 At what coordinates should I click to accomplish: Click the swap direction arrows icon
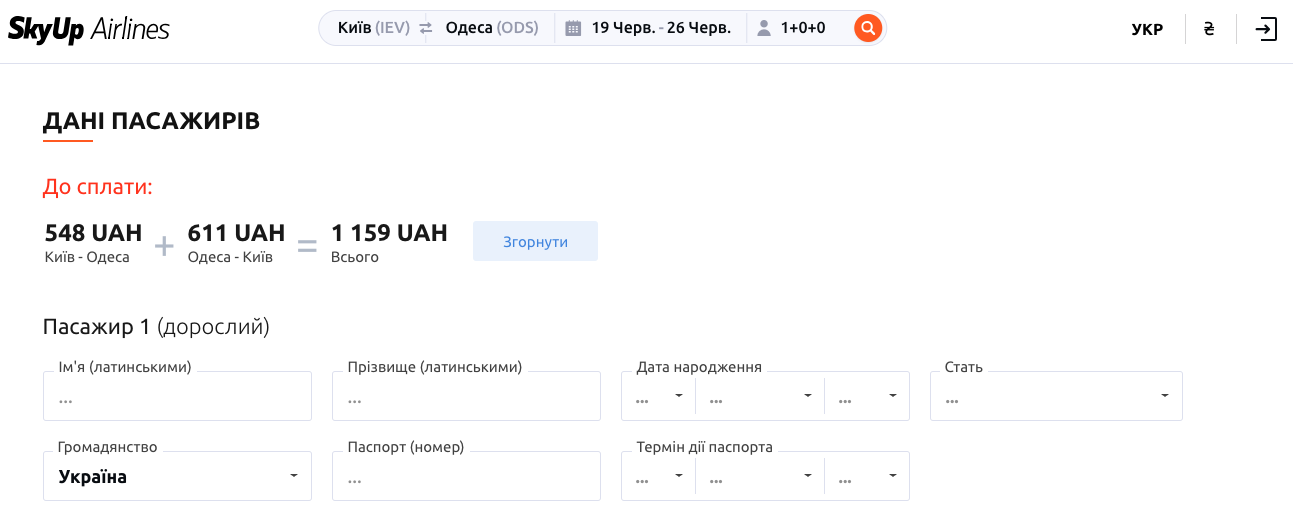[426, 28]
